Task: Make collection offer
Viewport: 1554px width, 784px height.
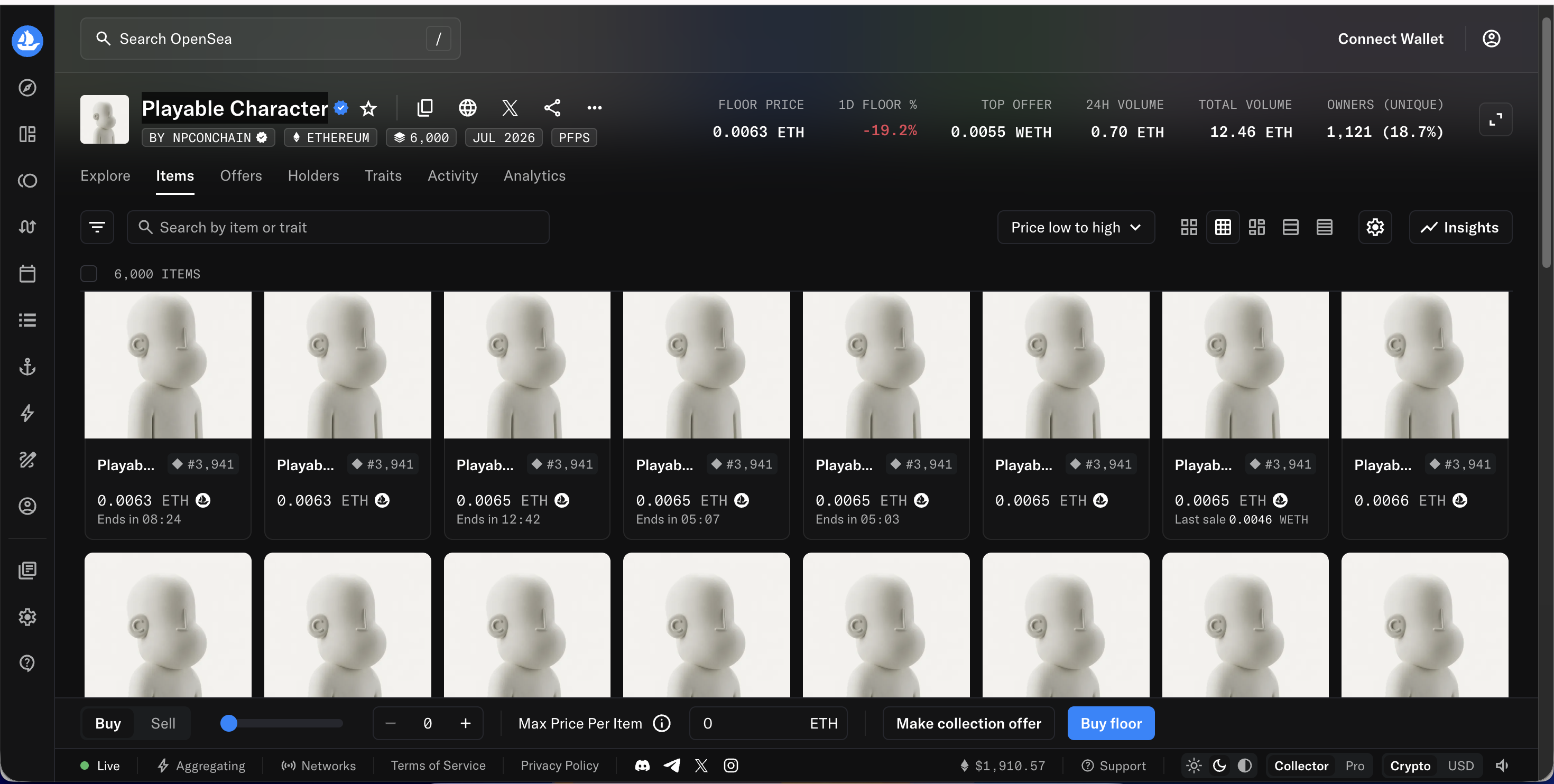Action: [x=968, y=723]
